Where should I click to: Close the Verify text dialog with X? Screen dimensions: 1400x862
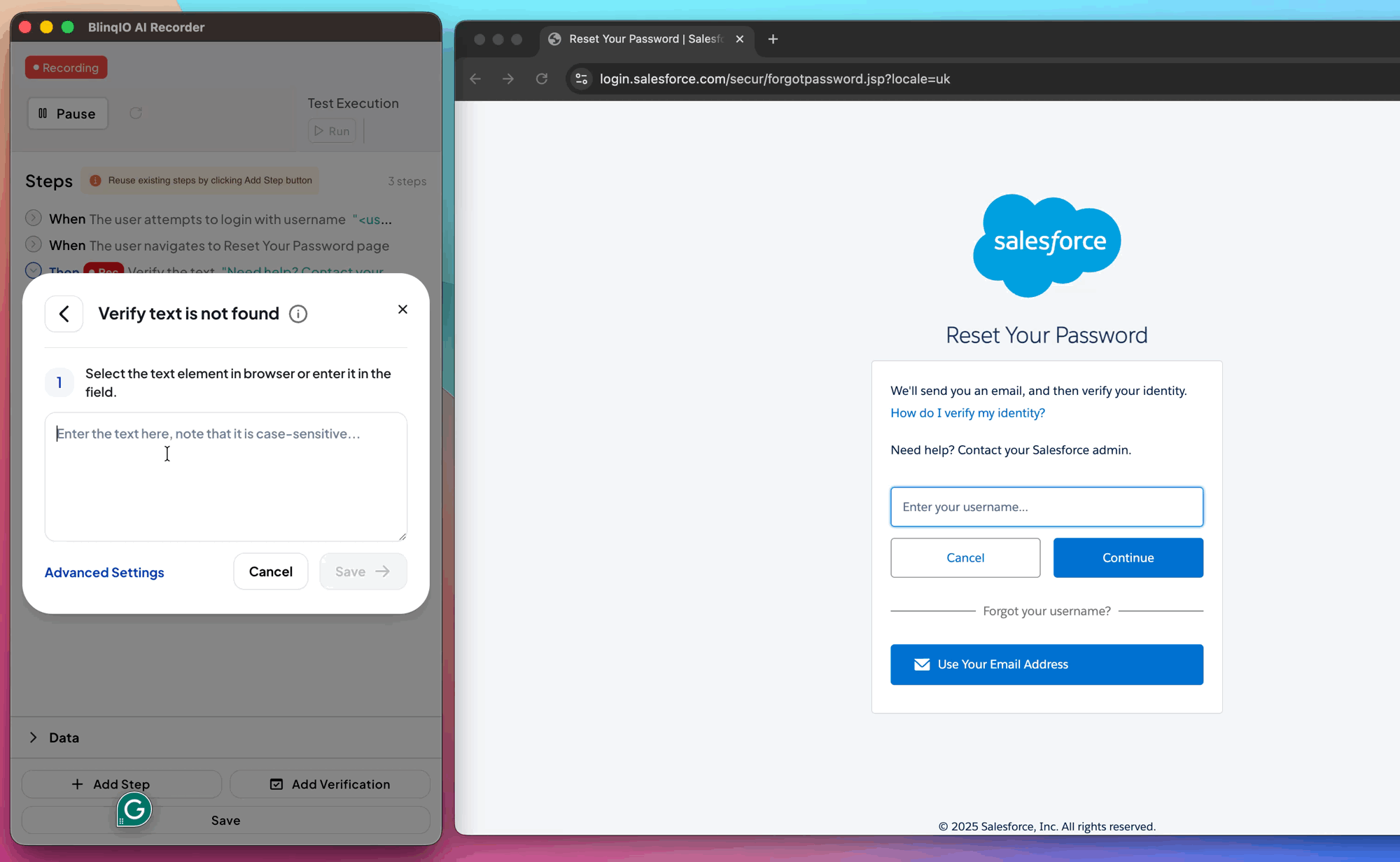[x=402, y=310]
